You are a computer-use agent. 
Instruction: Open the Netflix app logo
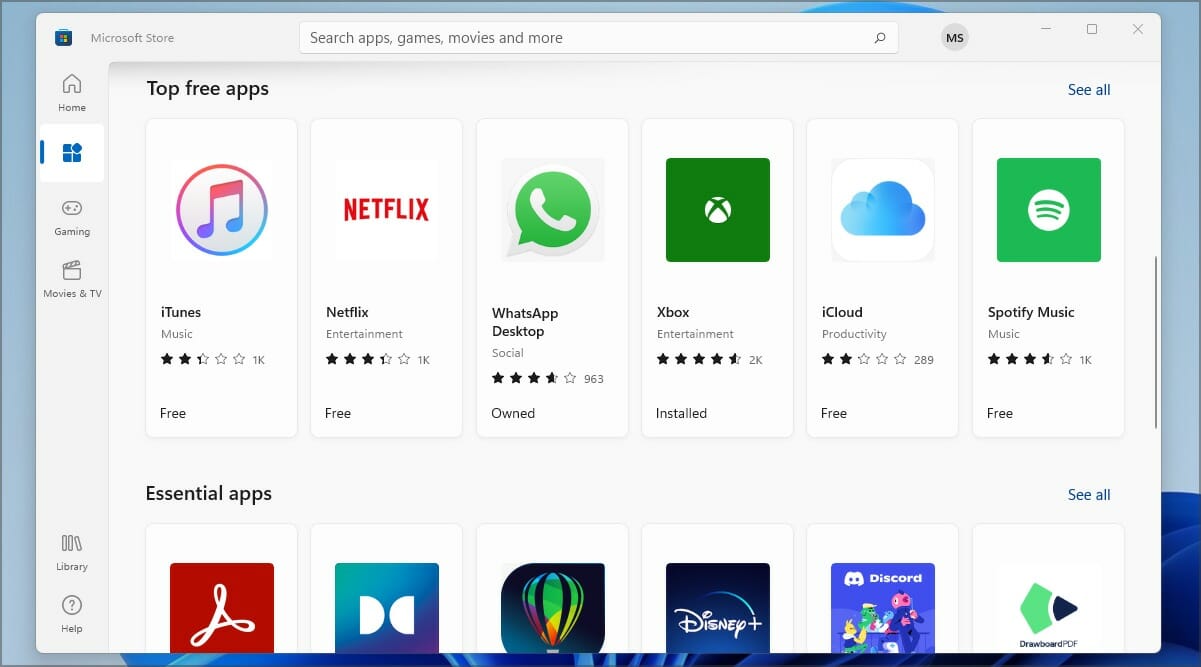386,210
